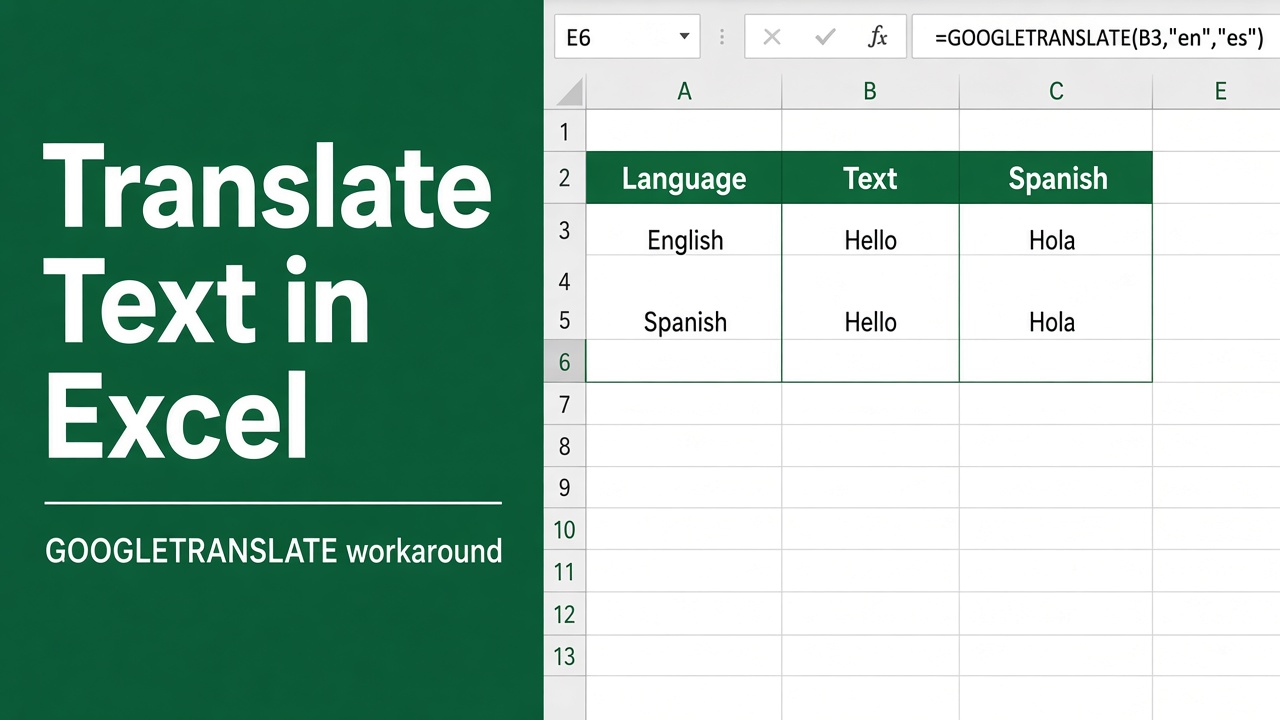The width and height of the screenshot is (1280, 720).
Task: Click the Spanish header cell in column C
Action: (x=1056, y=178)
